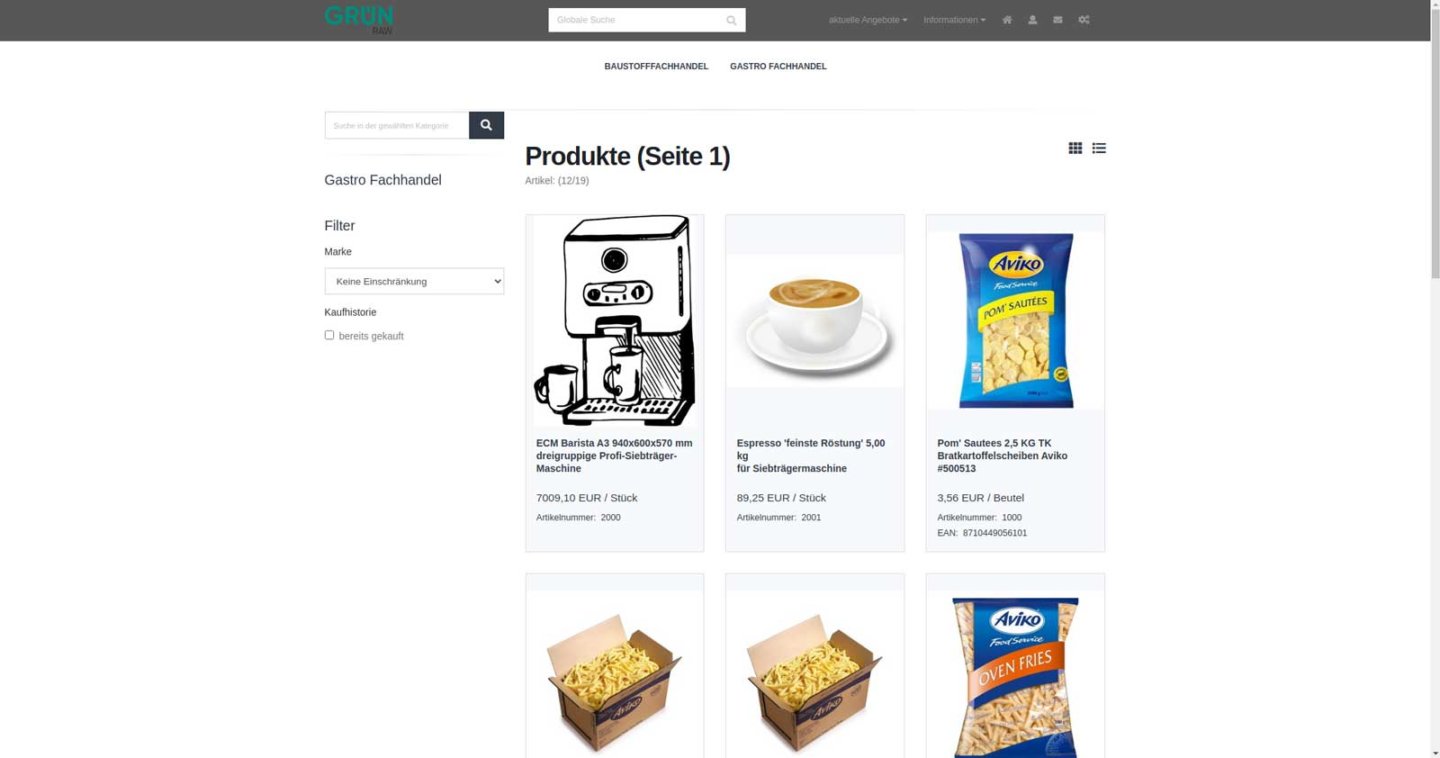Switch to list view layout
Screen dimensions: 1440x758
point(1099,148)
